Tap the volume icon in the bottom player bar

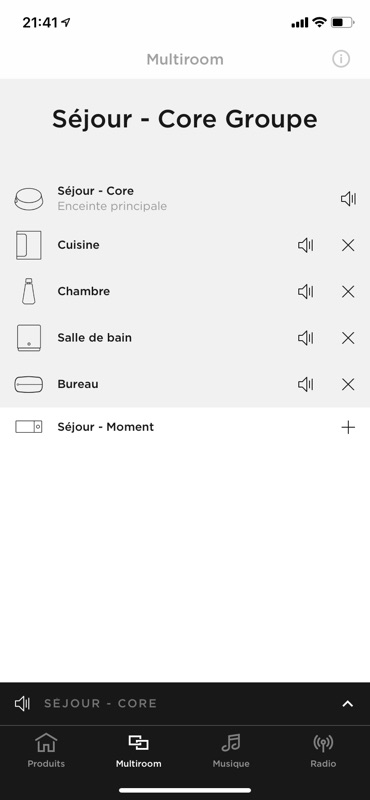click(22, 704)
